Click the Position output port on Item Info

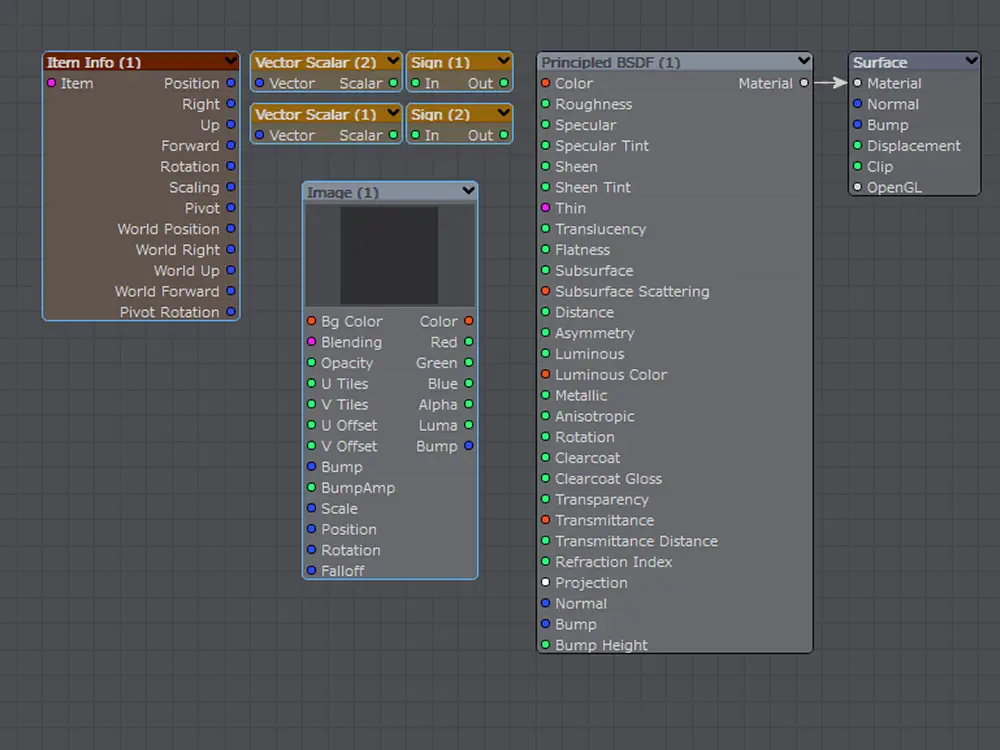click(231, 84)
